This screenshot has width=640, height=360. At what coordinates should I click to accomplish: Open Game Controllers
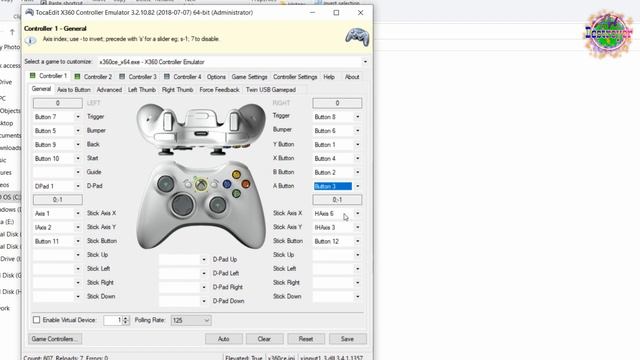point(55,339)
